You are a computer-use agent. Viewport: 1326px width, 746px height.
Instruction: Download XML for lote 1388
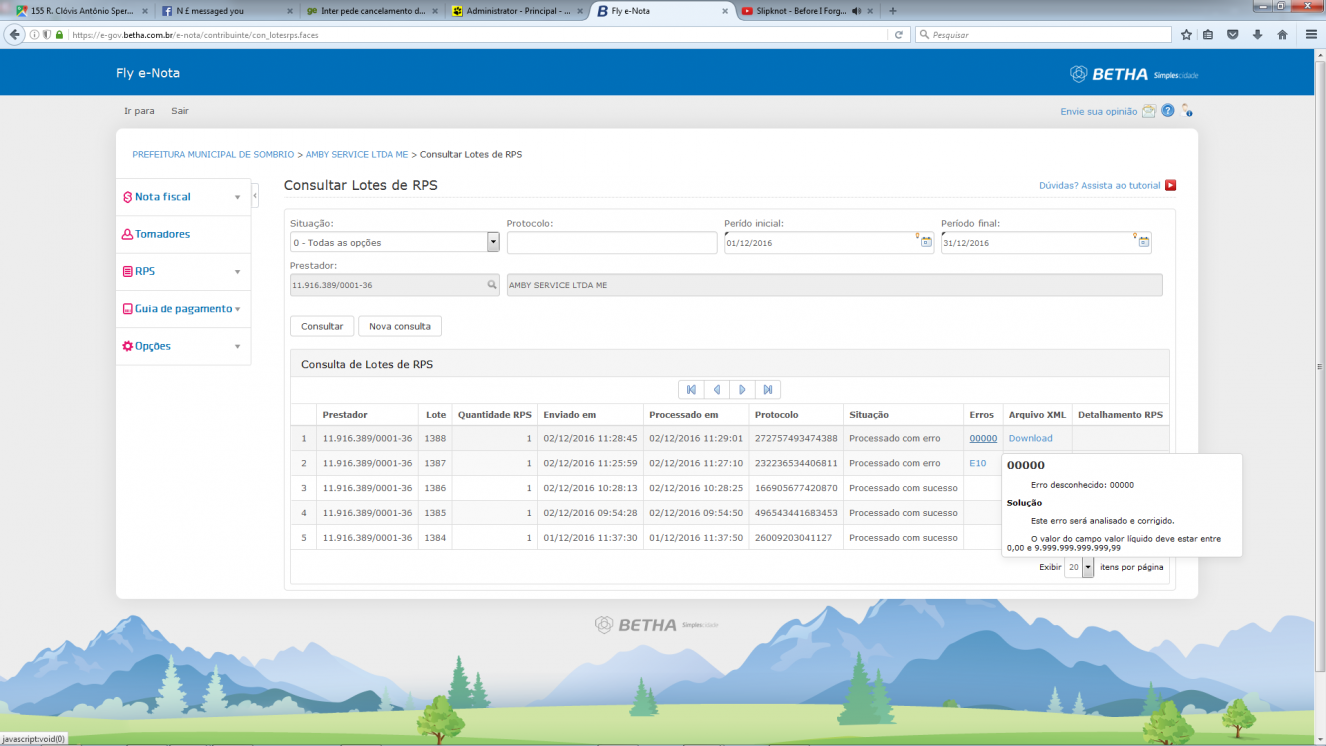click(x=1030, y=438)
